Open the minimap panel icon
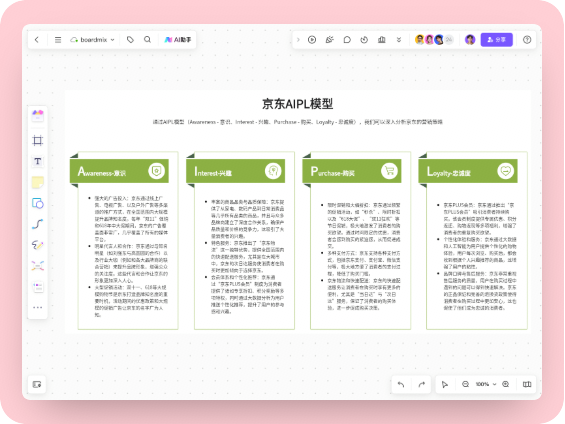 point(37,384)
